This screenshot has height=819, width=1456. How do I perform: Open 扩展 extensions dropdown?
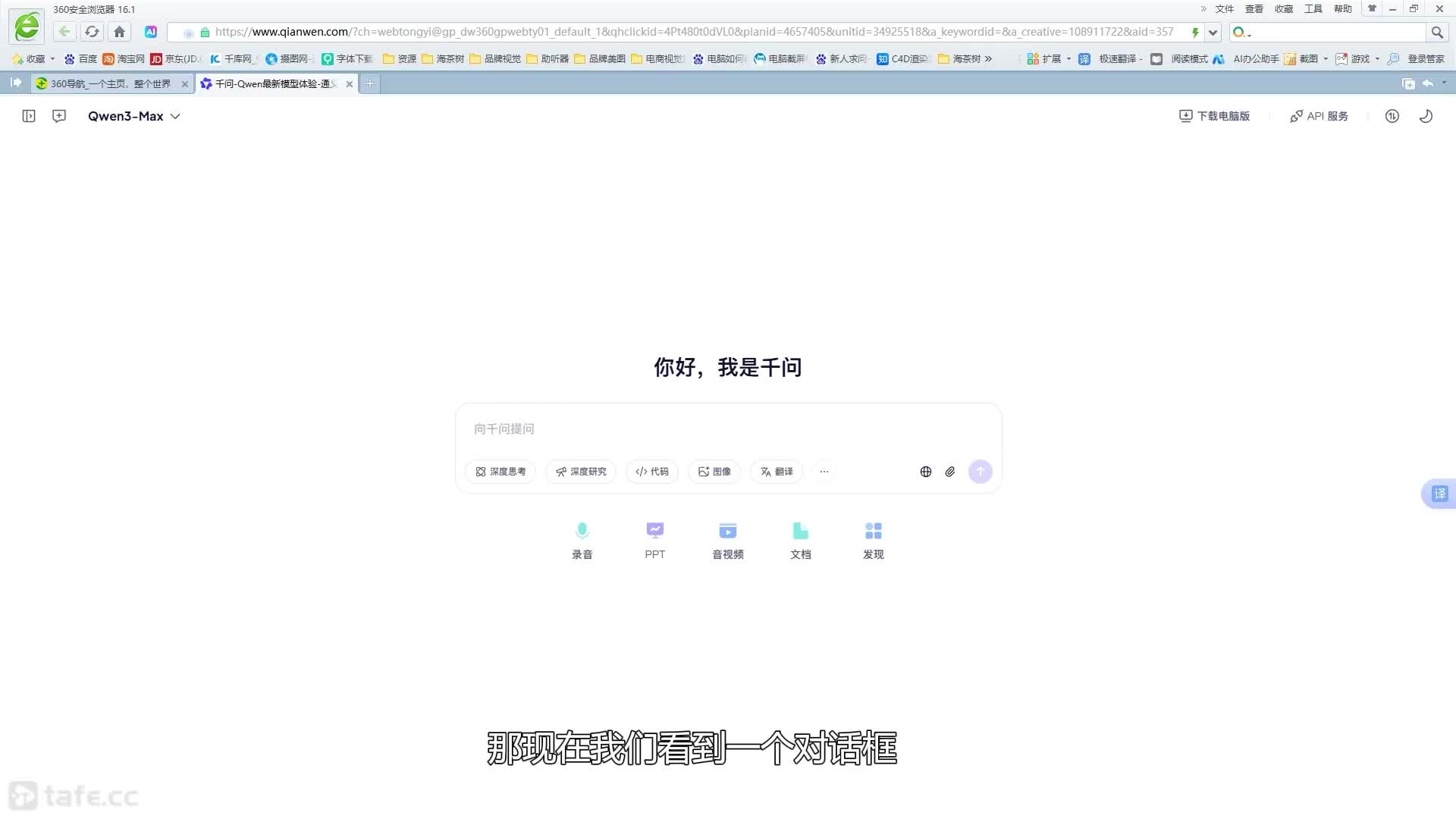(x=1049, y=58)
